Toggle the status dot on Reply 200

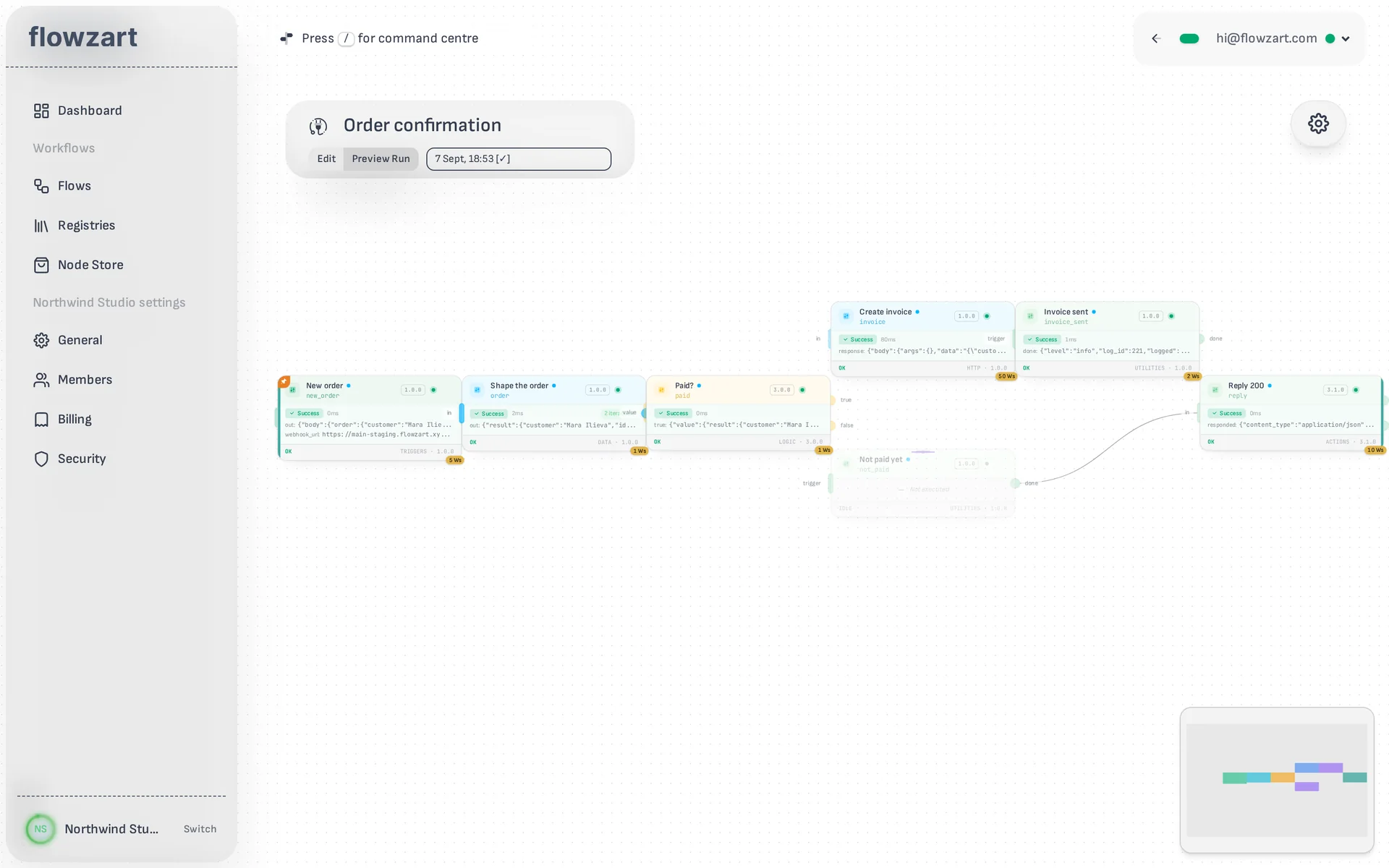point(1356,390)
